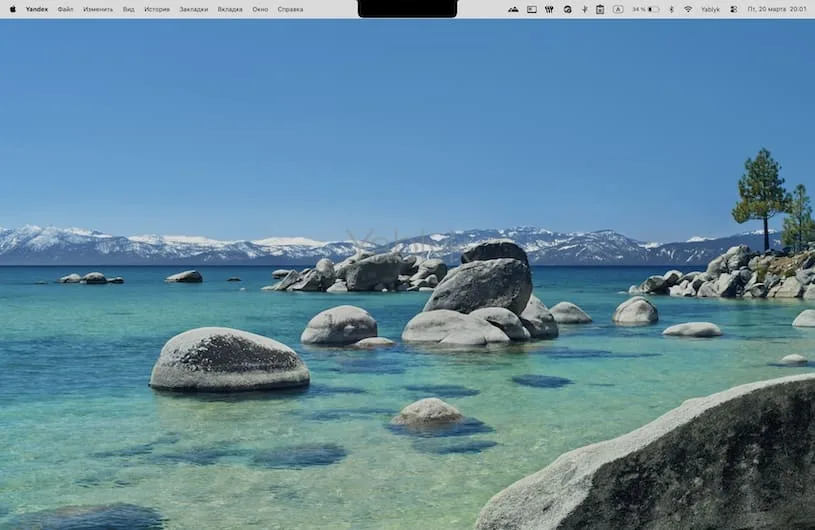Open the Apple menu
This screenshot has width=815, height=530.
click(x=12, y=9)
